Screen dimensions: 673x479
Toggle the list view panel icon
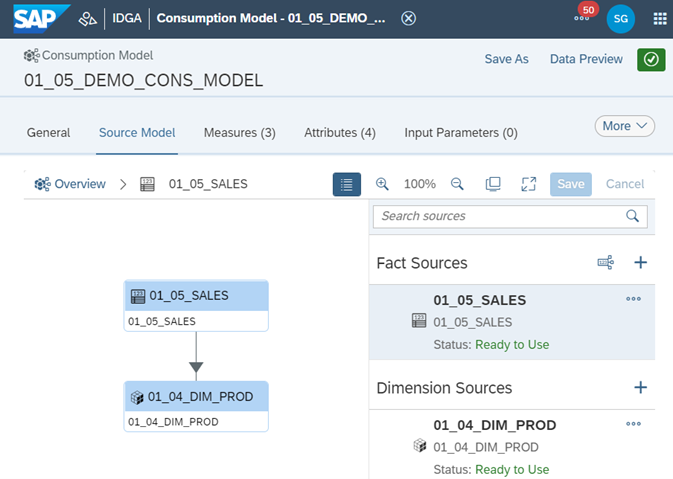[347, 184]
